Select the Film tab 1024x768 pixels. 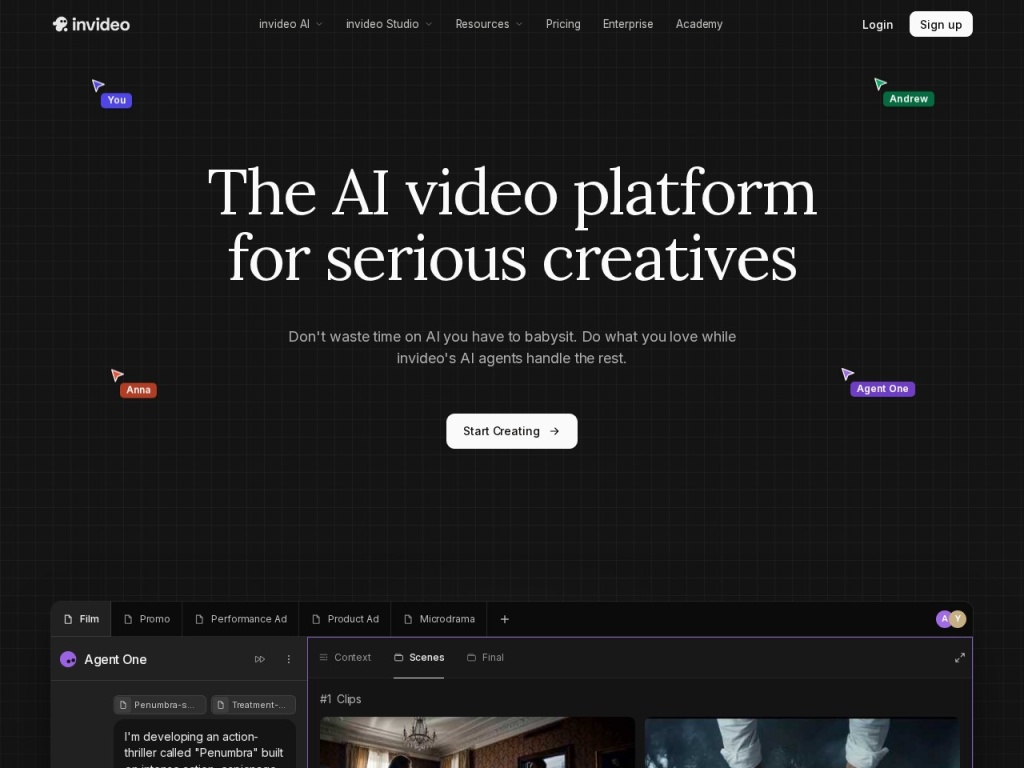[x=82, y=619]
